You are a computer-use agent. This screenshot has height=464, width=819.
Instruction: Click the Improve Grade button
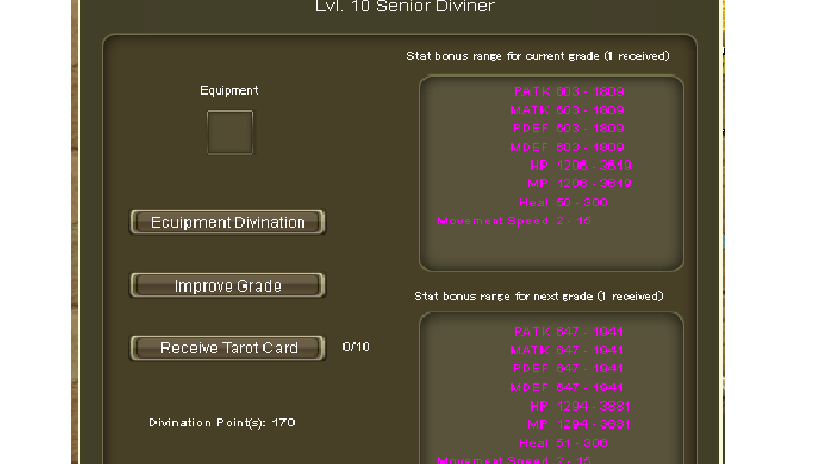click(228, 286)
